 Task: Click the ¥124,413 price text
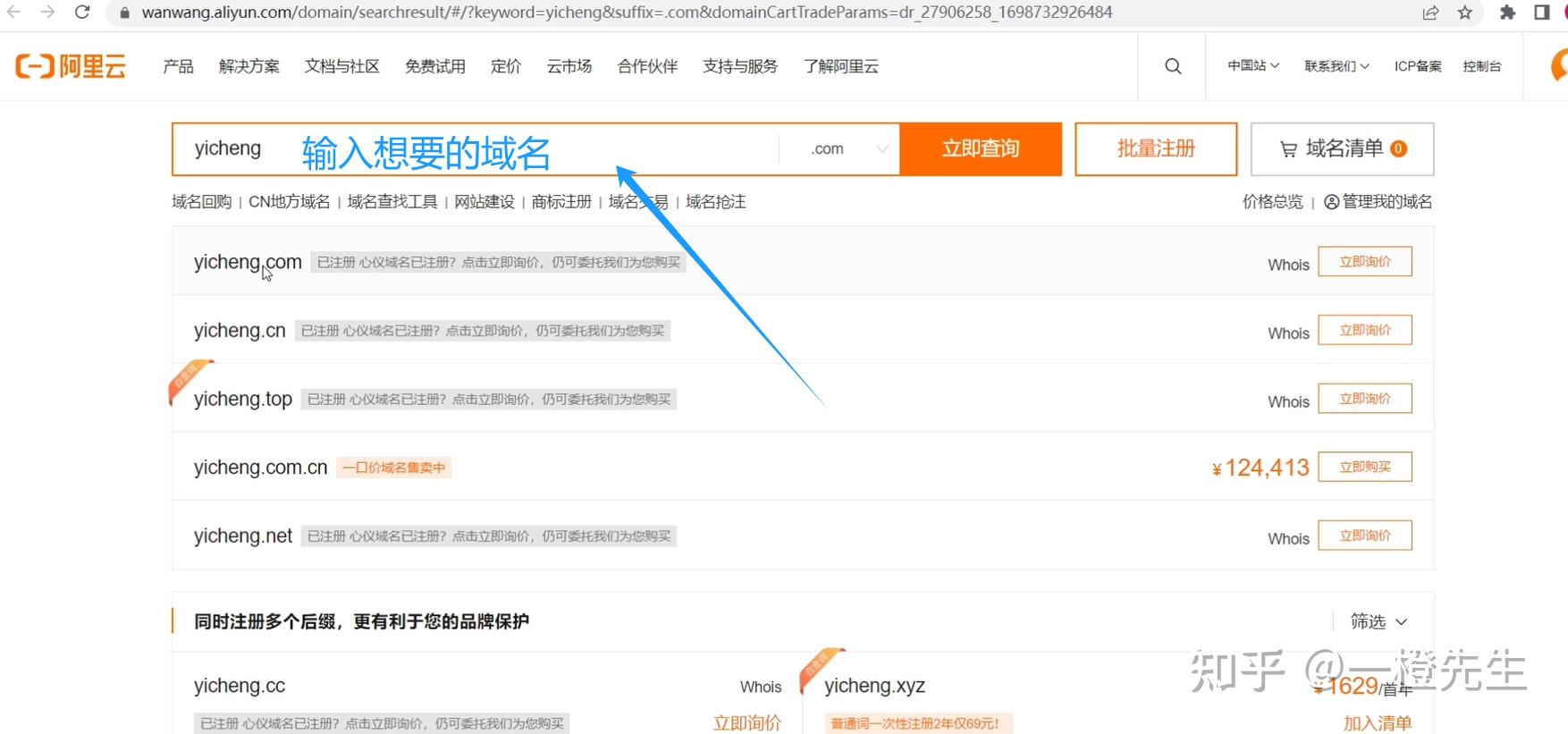(1260, 468)
